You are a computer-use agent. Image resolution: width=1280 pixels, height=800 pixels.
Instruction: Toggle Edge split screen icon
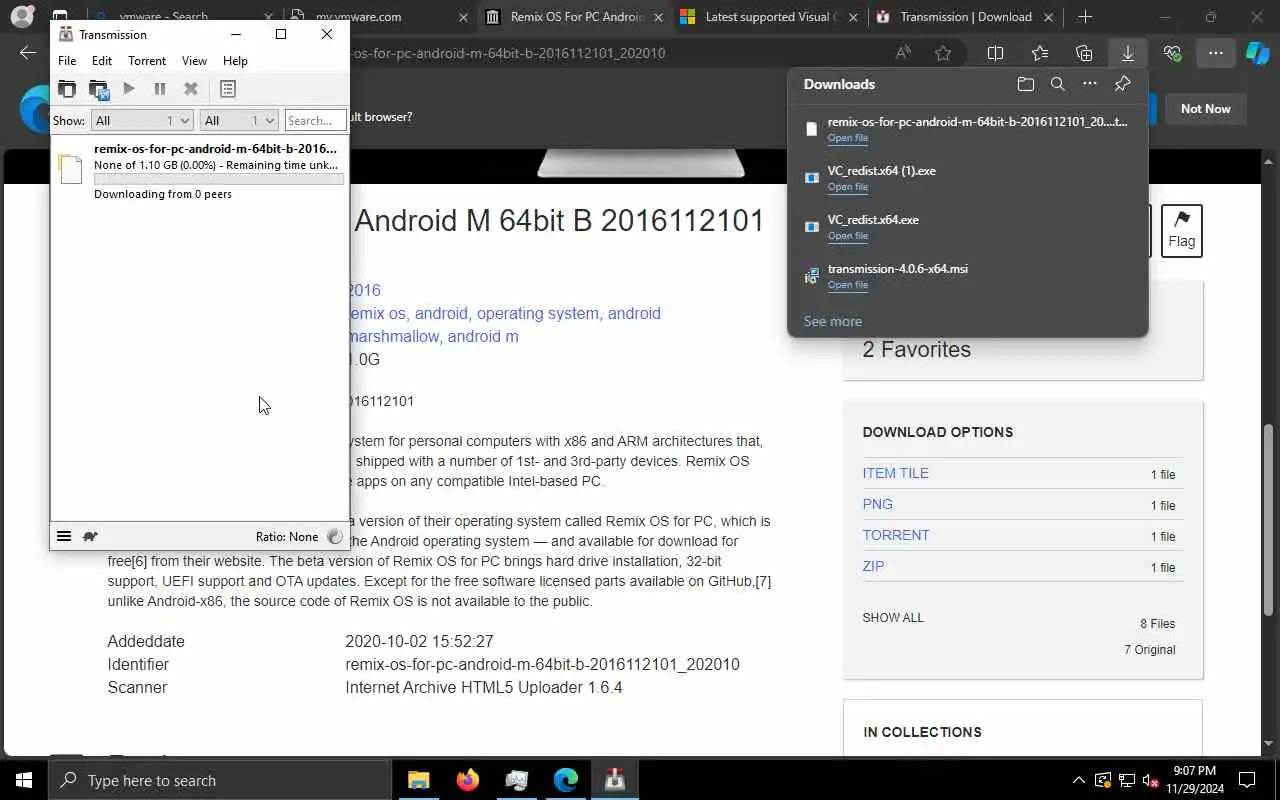coord(995,53)
